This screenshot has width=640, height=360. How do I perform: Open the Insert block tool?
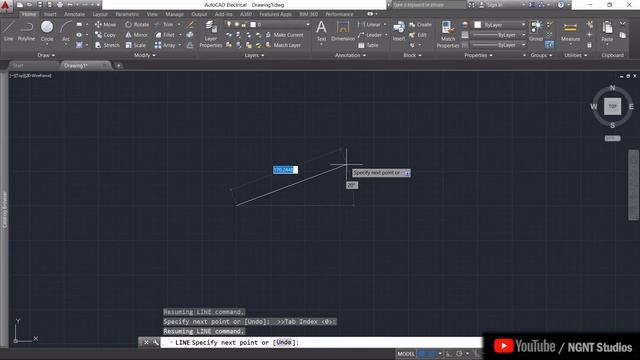tap(399, 31)
